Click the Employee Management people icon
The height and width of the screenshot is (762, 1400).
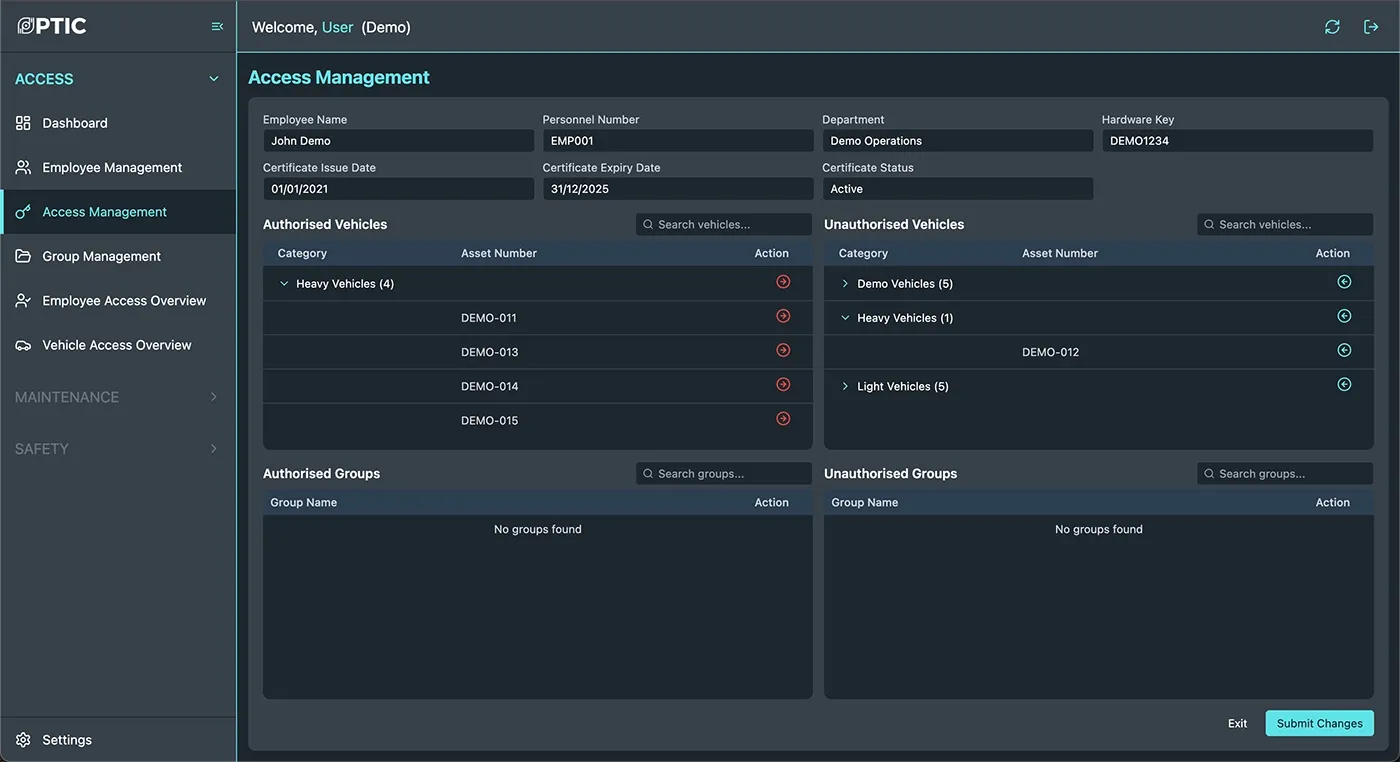tap(23, 167)
